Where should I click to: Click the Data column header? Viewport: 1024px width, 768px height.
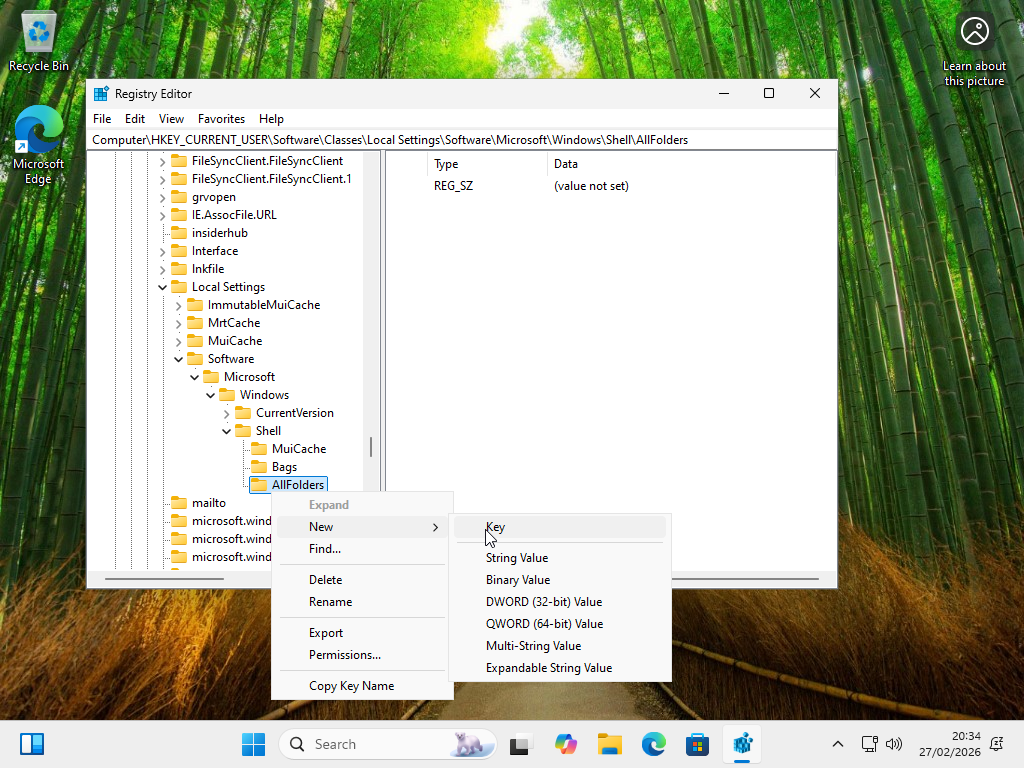pos(691,164)
